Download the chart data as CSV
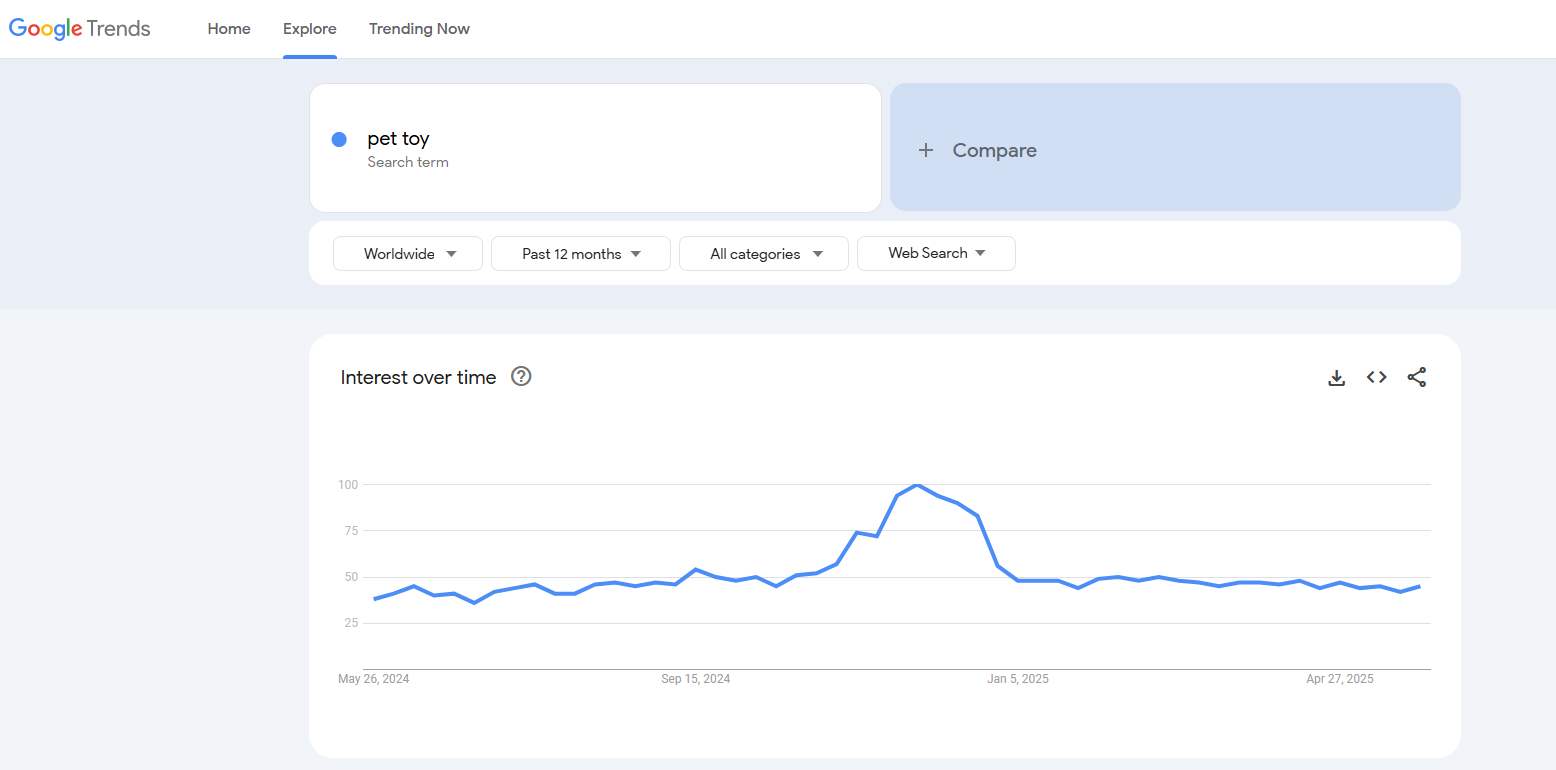 1336,377
